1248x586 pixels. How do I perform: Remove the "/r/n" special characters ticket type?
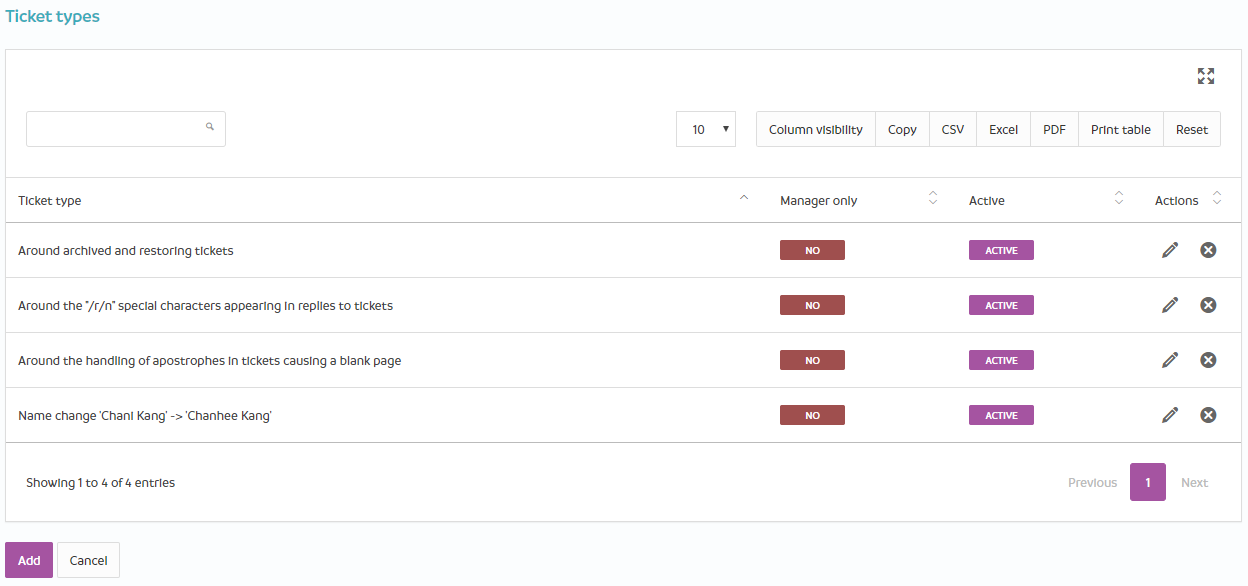pyautogui.click(x=1208, y=305)
